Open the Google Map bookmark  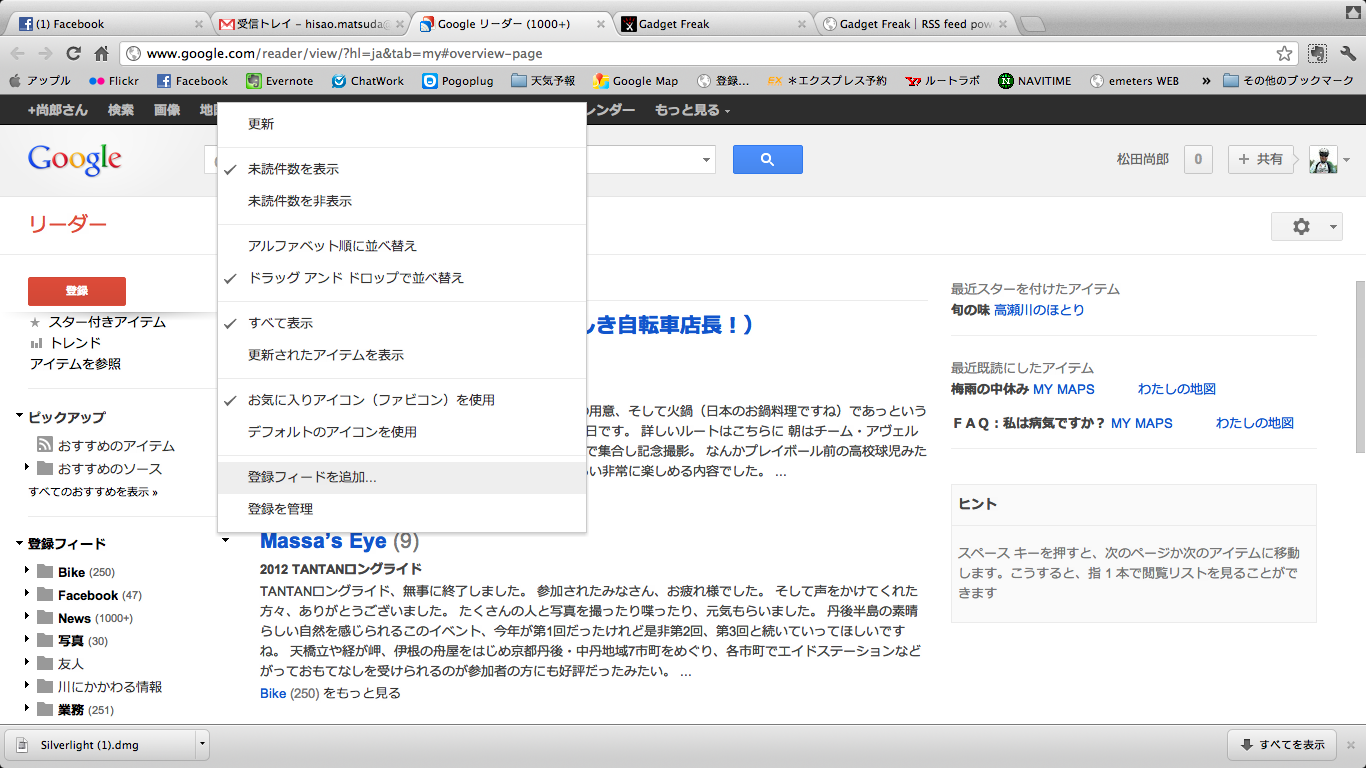coord(636,81)
